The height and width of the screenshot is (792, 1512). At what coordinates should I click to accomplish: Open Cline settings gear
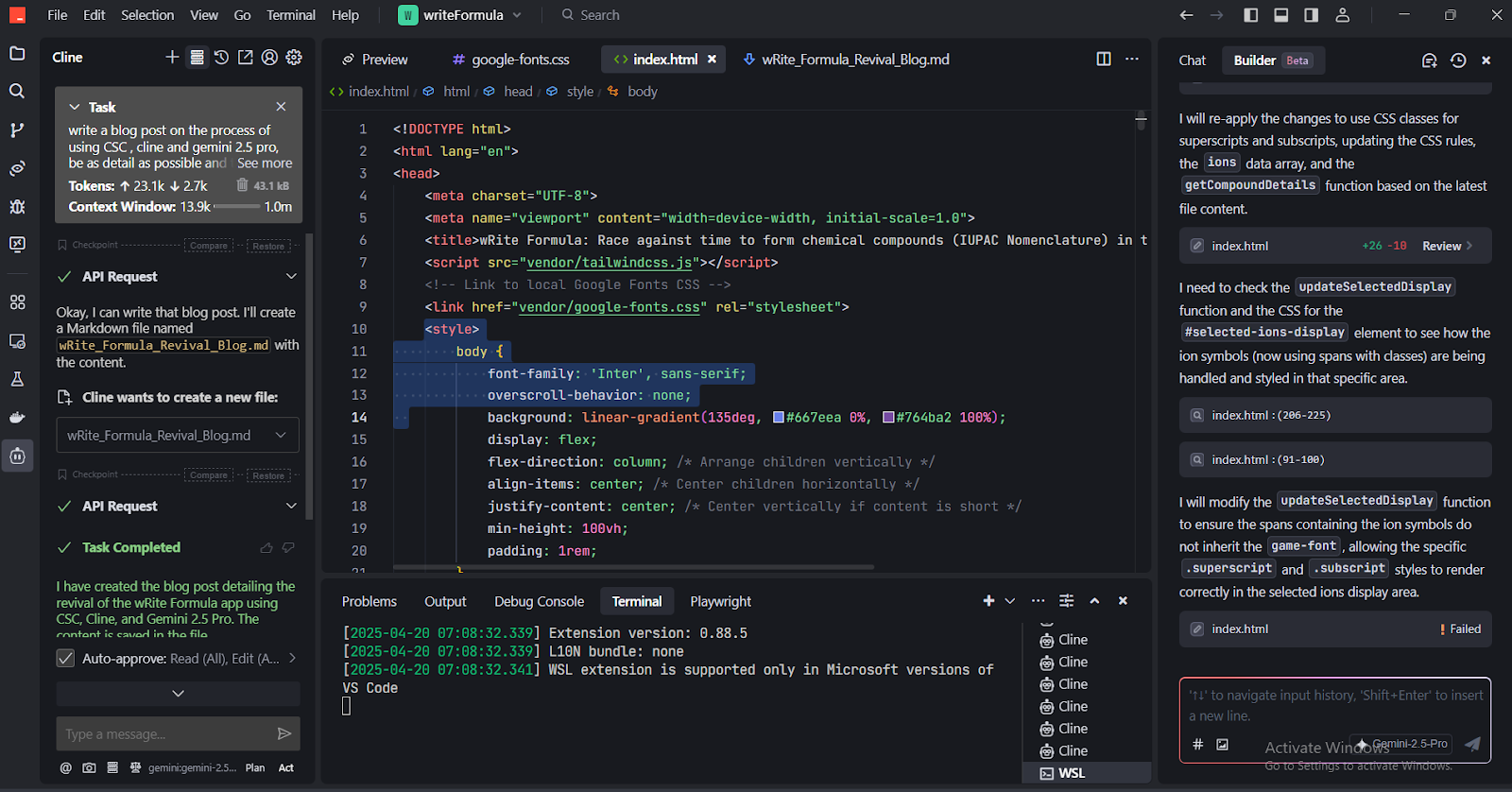pos(294,58)
